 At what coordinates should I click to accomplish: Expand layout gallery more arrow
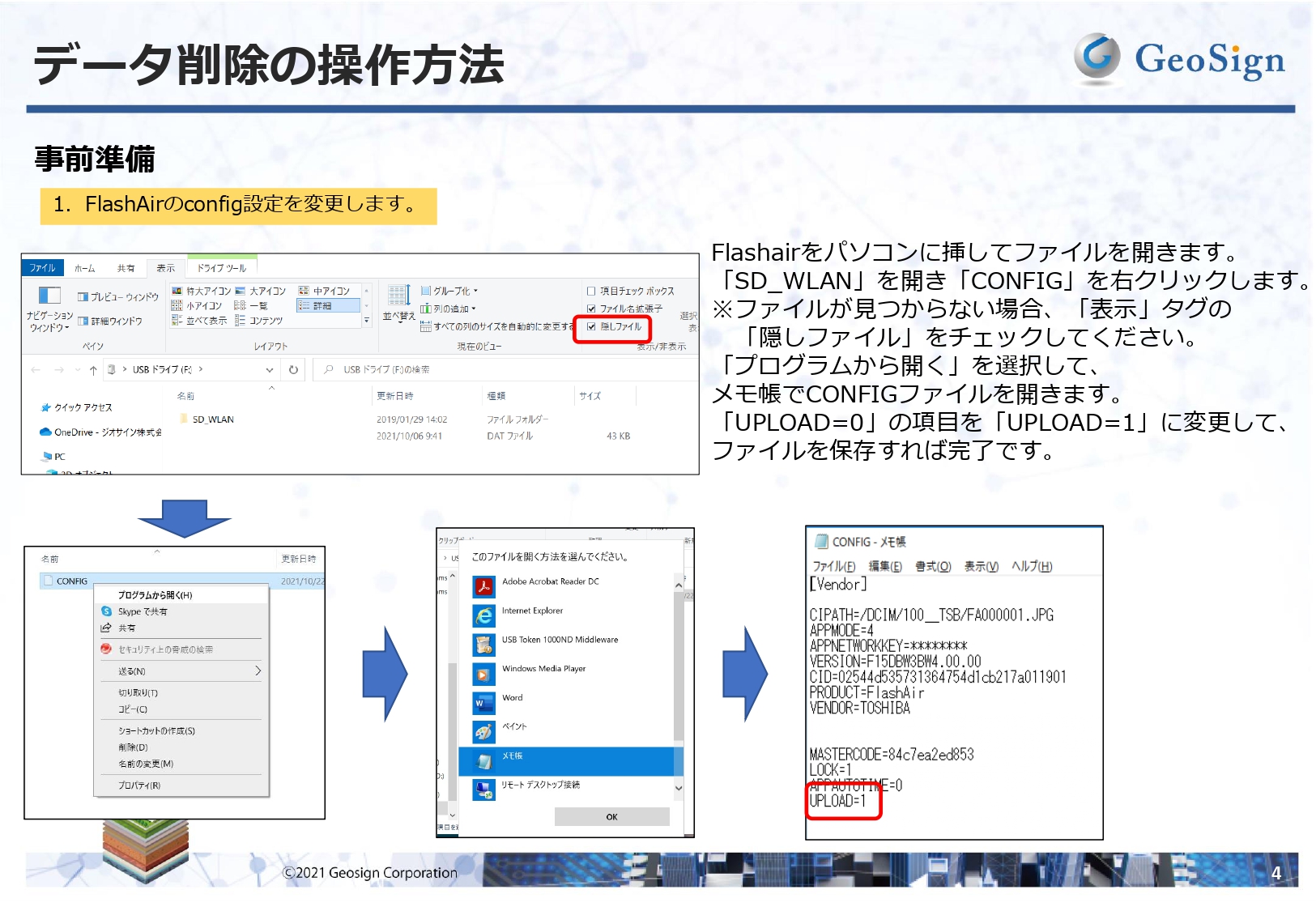(x=366, y=321)
